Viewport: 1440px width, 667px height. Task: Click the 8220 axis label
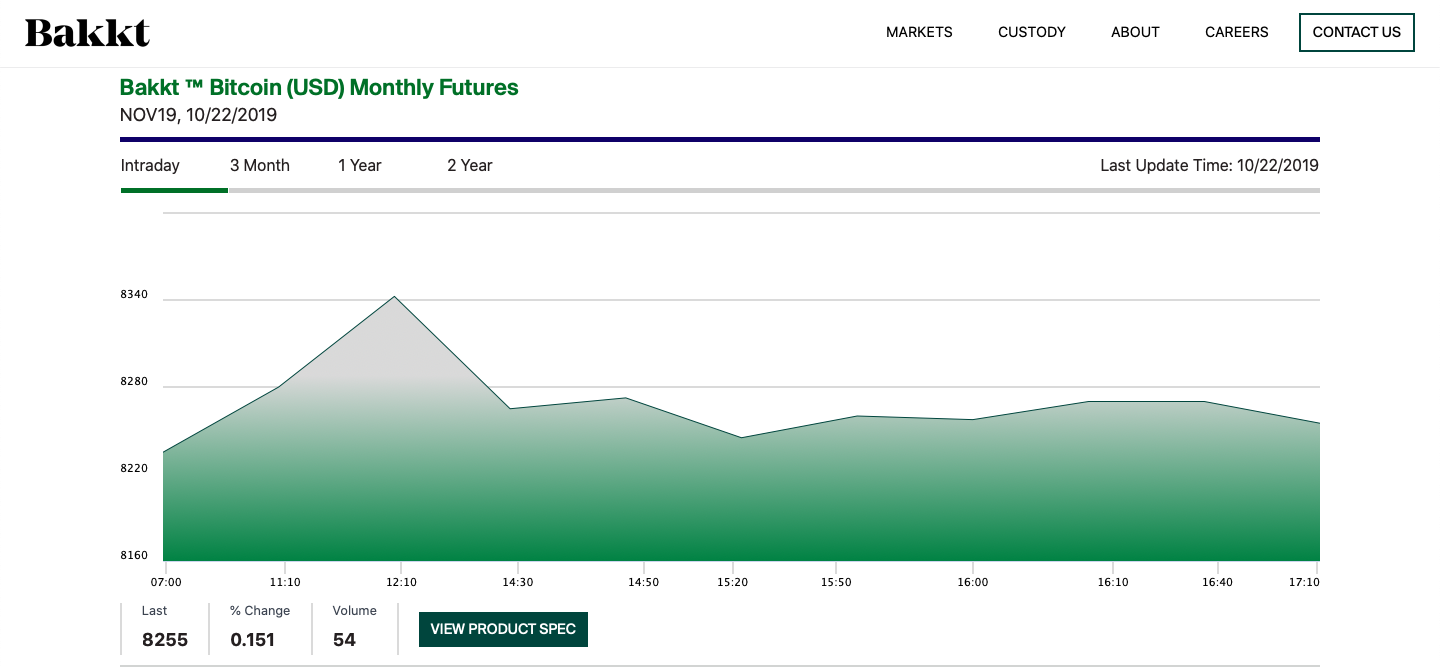(x=134, y=468)
